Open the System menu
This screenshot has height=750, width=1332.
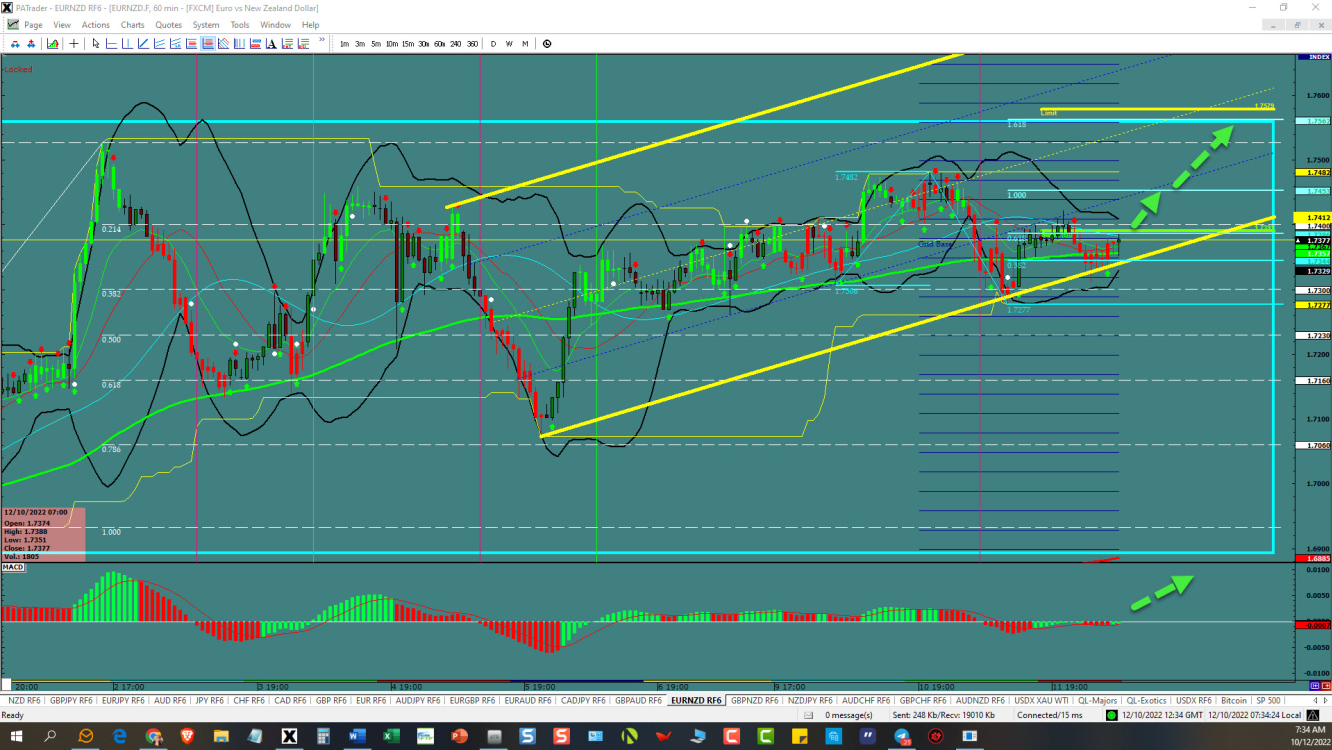206,25
